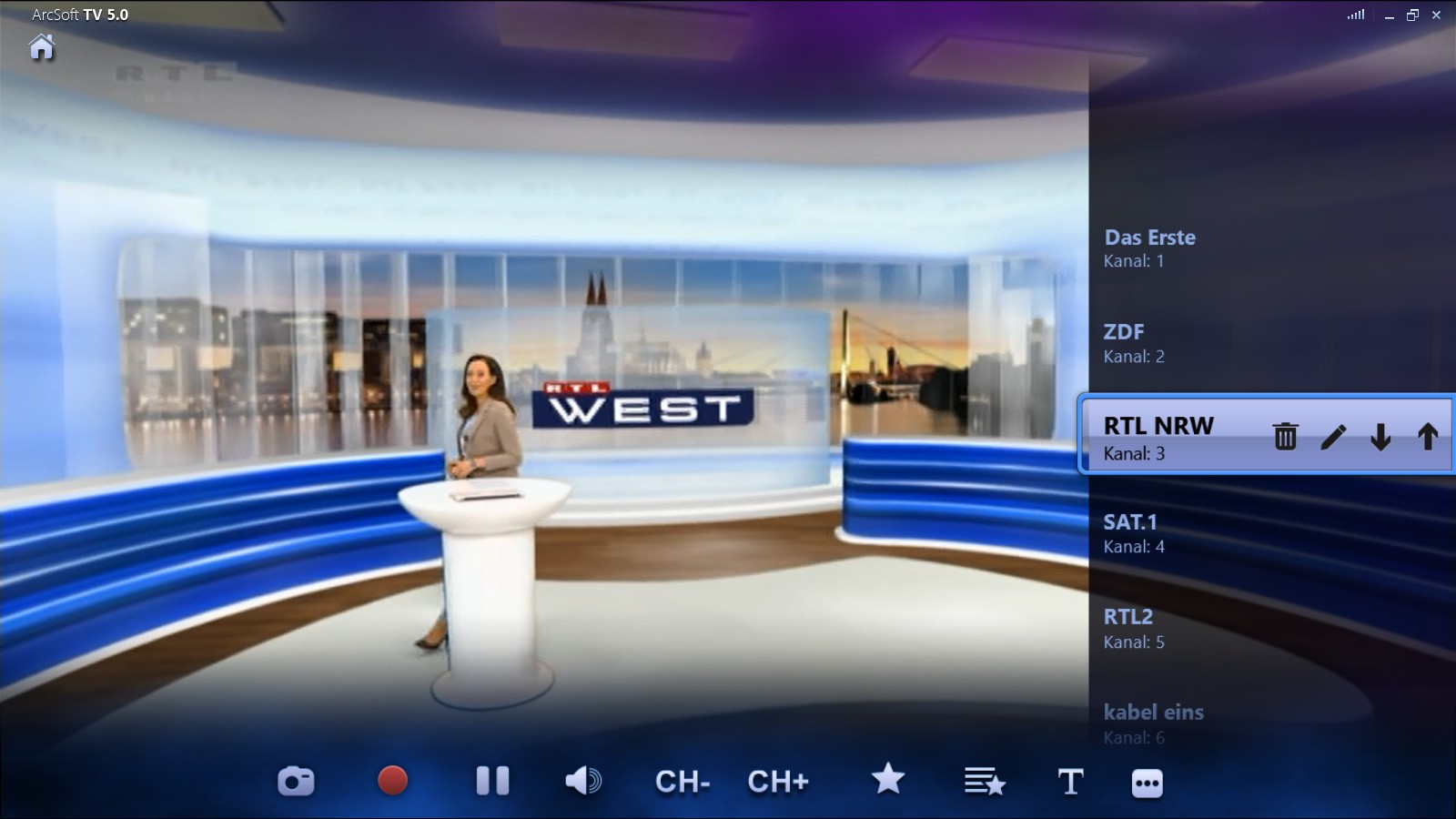Viewport: 1456px width, 819px height.
Task: Take a snapshot with the camera icon
Action: pyautogui.click(x=296, y=781)
